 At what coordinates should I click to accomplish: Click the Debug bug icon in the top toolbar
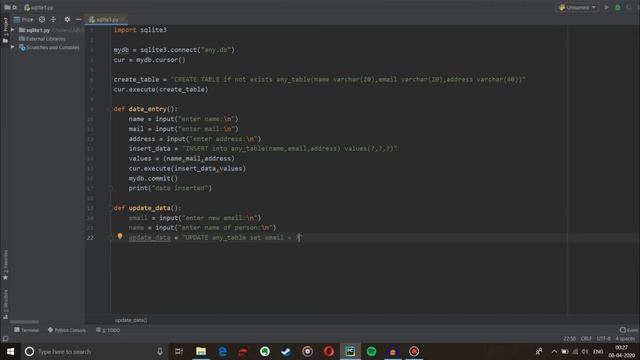point(618,7)
